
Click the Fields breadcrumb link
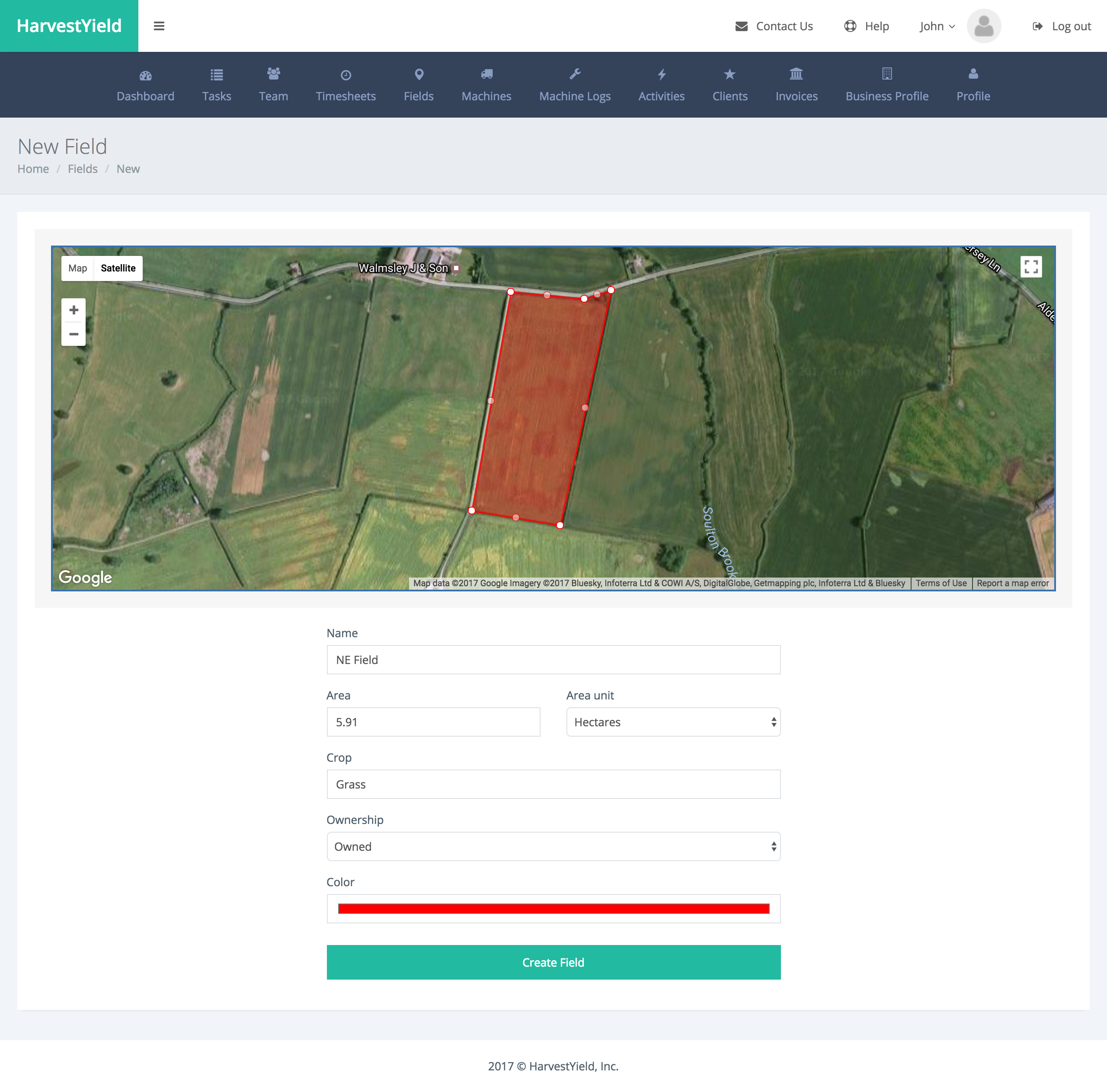83,169
